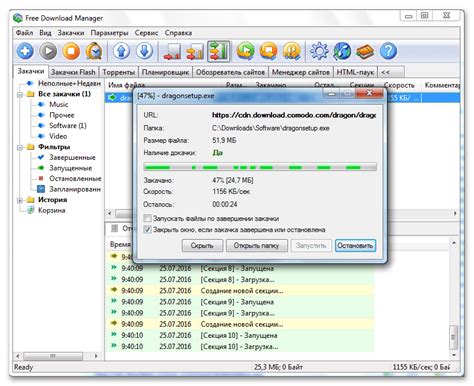474x386 pixels.
Task: Click the 25,3 МБ; 0 Байт status entry
Action: 278,367
